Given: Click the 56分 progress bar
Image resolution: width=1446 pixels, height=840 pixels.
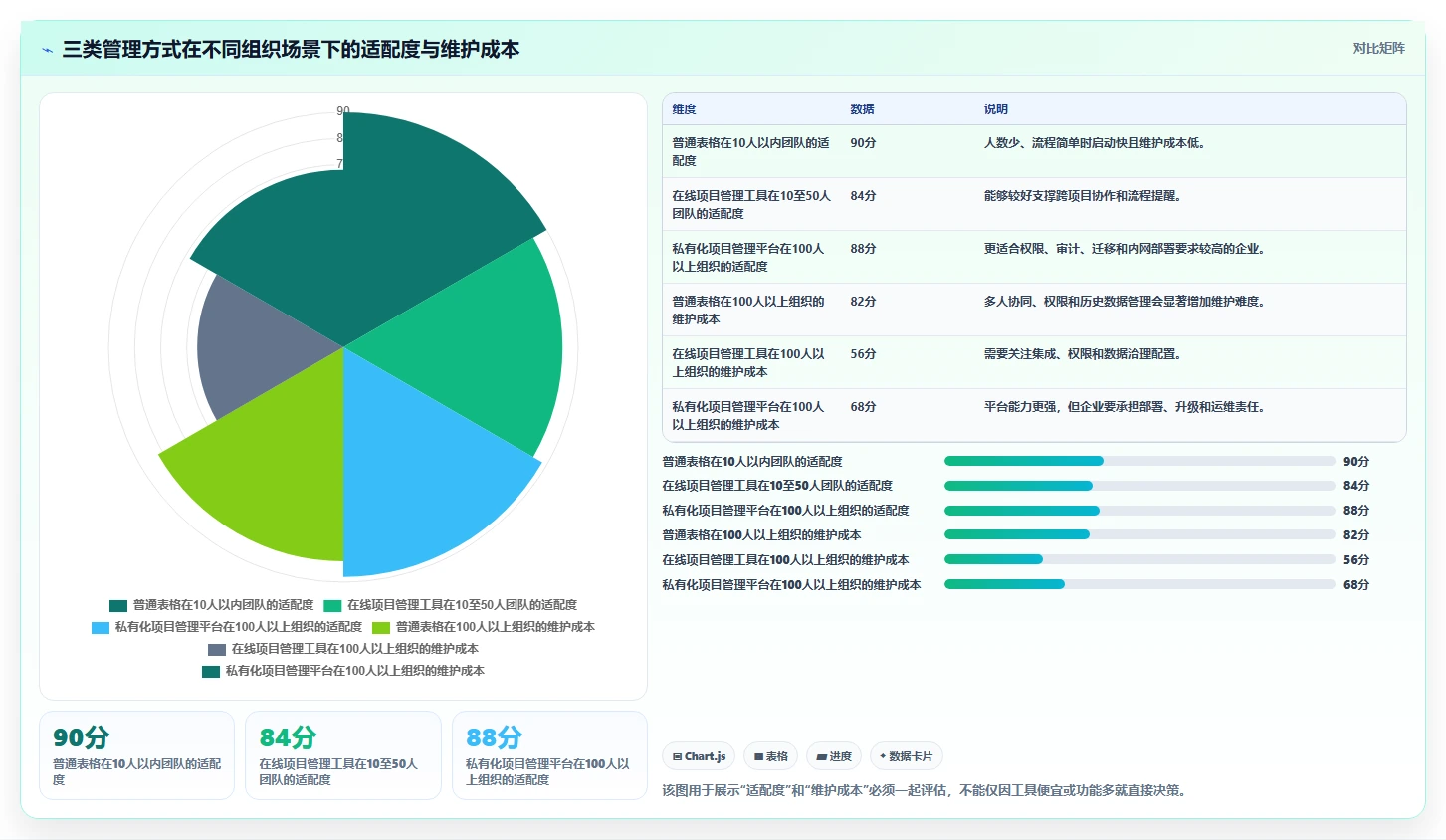Looking at the screenshot, I should (x=1139, y=559).
